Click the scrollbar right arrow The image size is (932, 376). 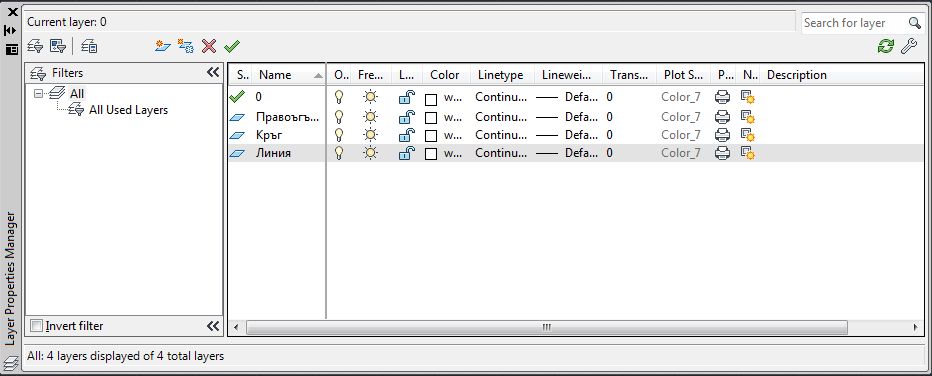click(915, 327)
